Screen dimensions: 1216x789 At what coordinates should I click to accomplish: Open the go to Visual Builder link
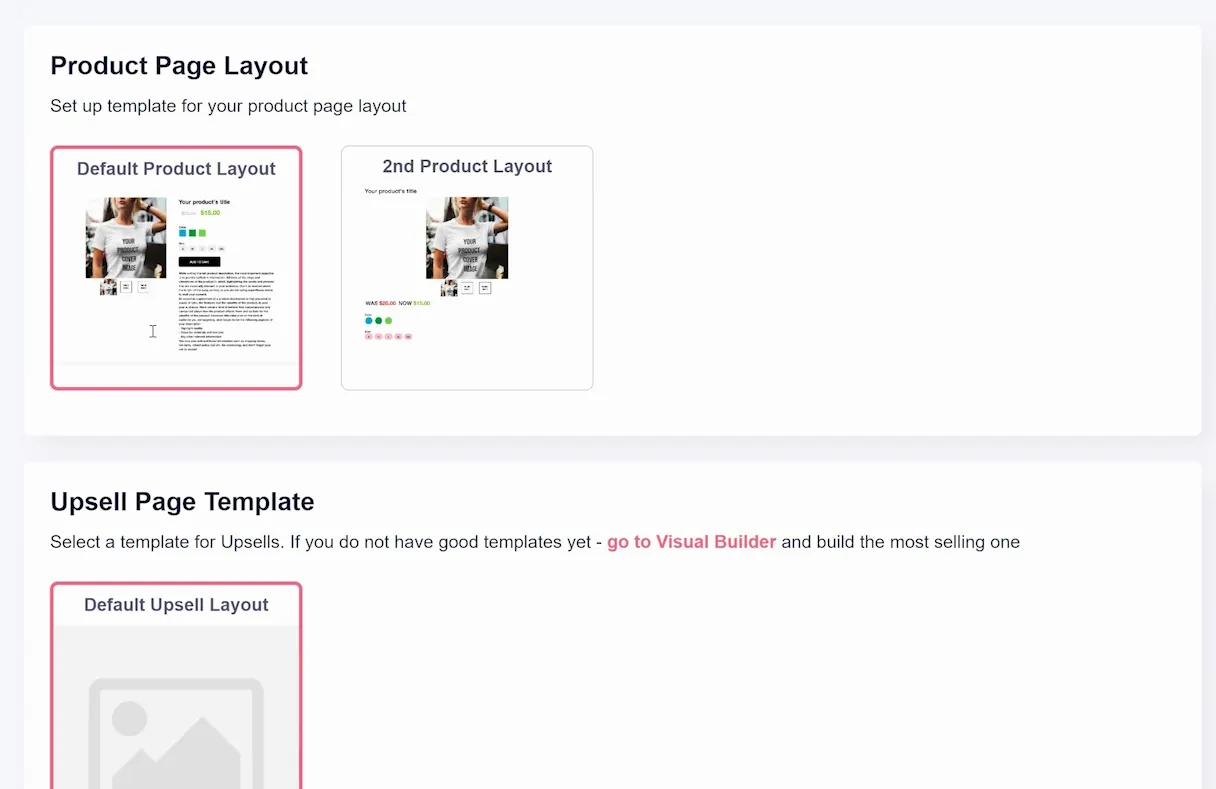pos(691,542)
